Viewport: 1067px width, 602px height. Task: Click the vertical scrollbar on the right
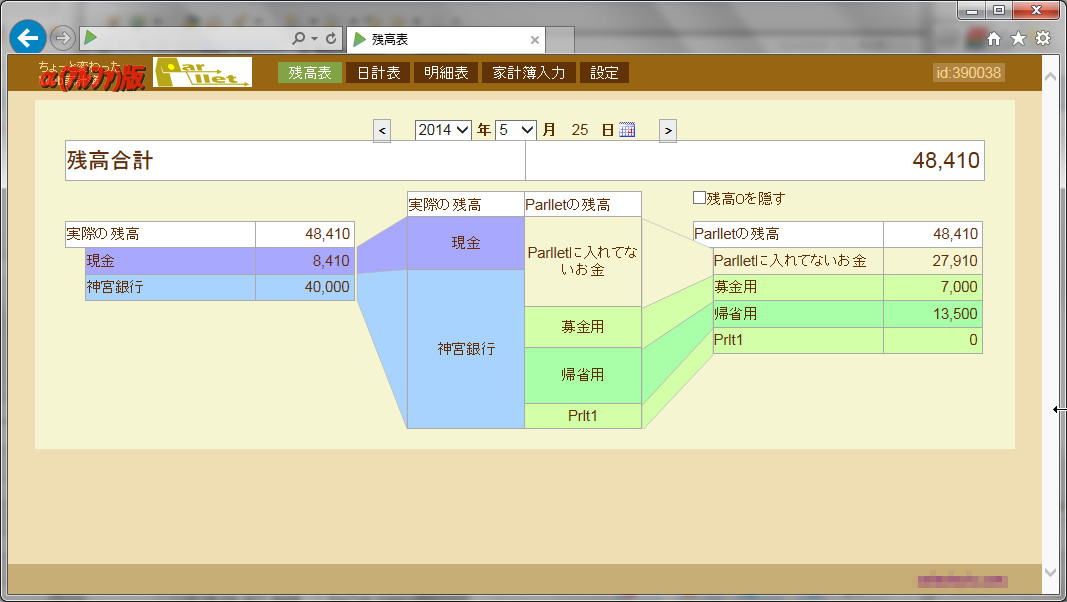1051,300
